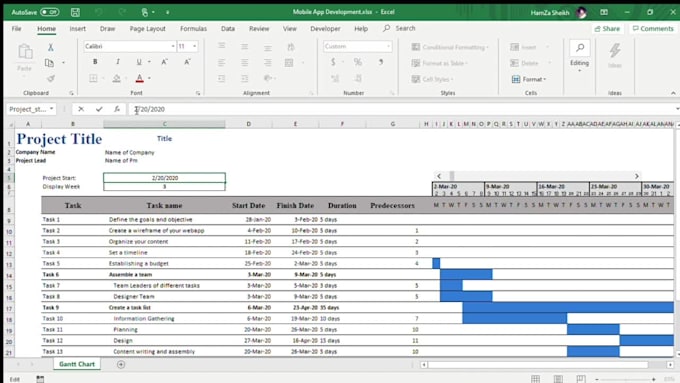
Task: Add a new sheet with plus icon
Action: point(121,365)
